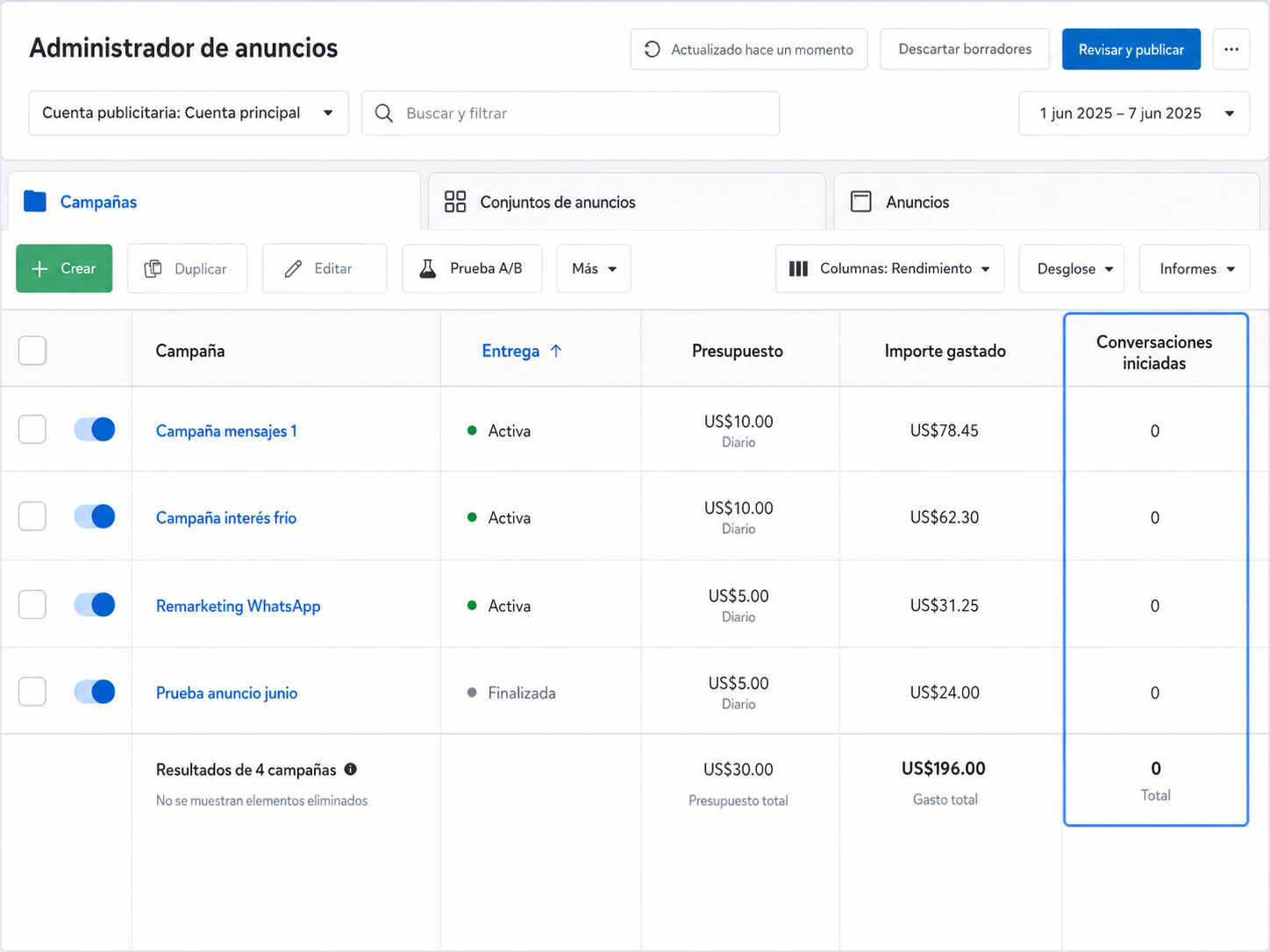The image size is (1270, 952).
Task: Open the Campaña mensajes 1 link
Action: point(226,430)
